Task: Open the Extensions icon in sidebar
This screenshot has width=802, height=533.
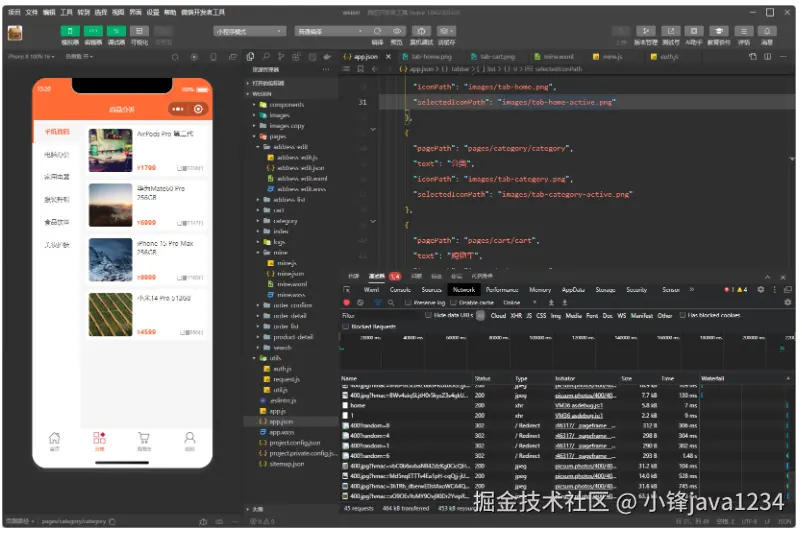Action: 296,56
